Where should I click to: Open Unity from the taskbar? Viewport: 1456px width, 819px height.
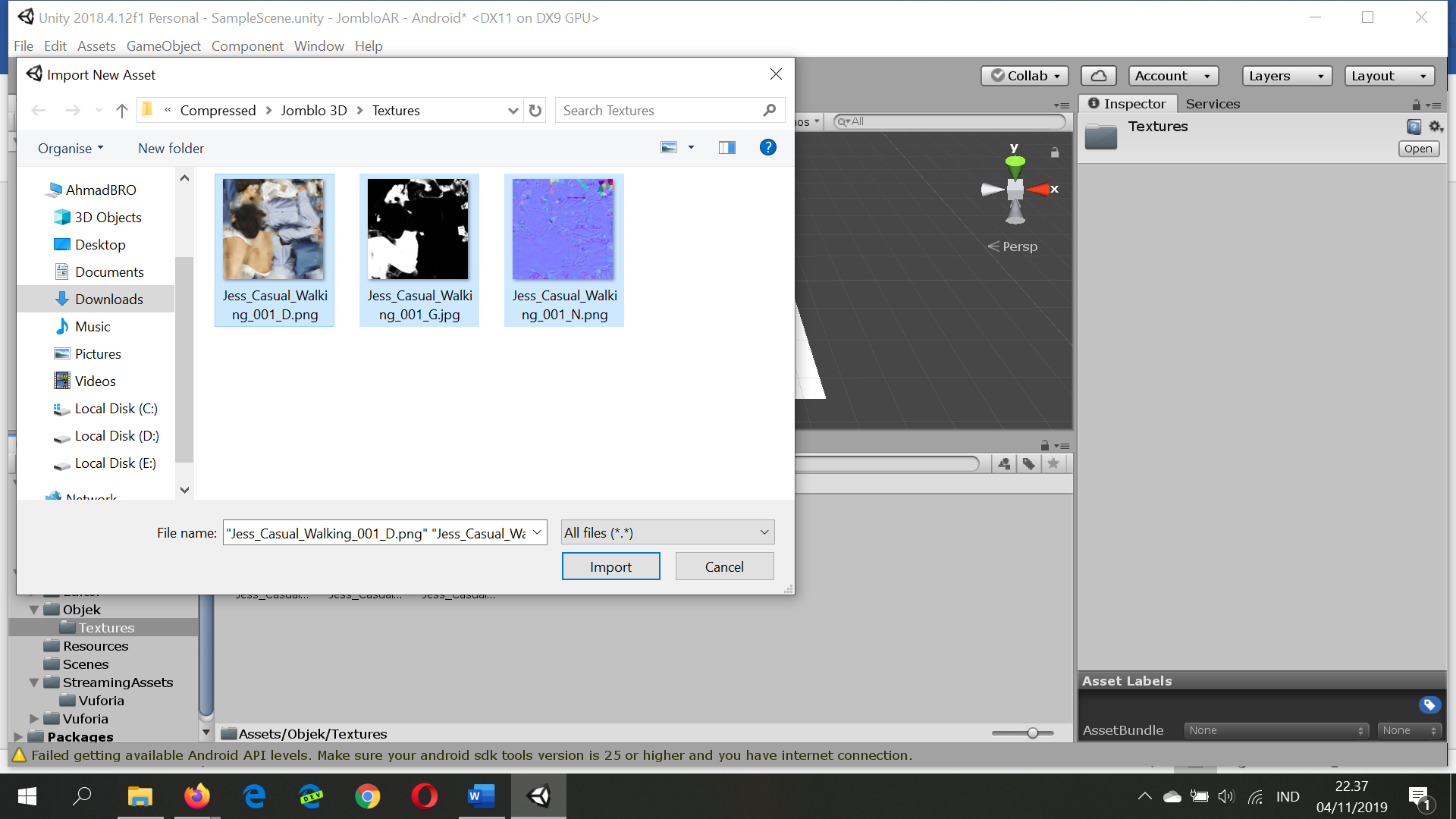539,796
